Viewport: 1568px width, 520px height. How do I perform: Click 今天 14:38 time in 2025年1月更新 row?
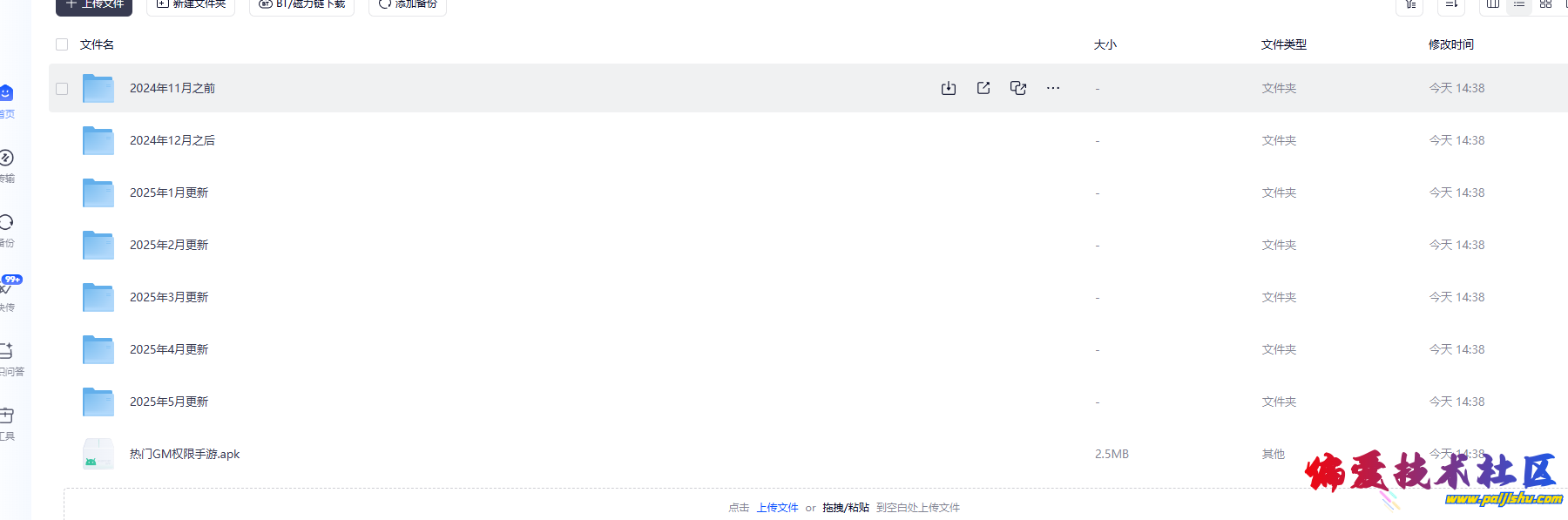1456,192
